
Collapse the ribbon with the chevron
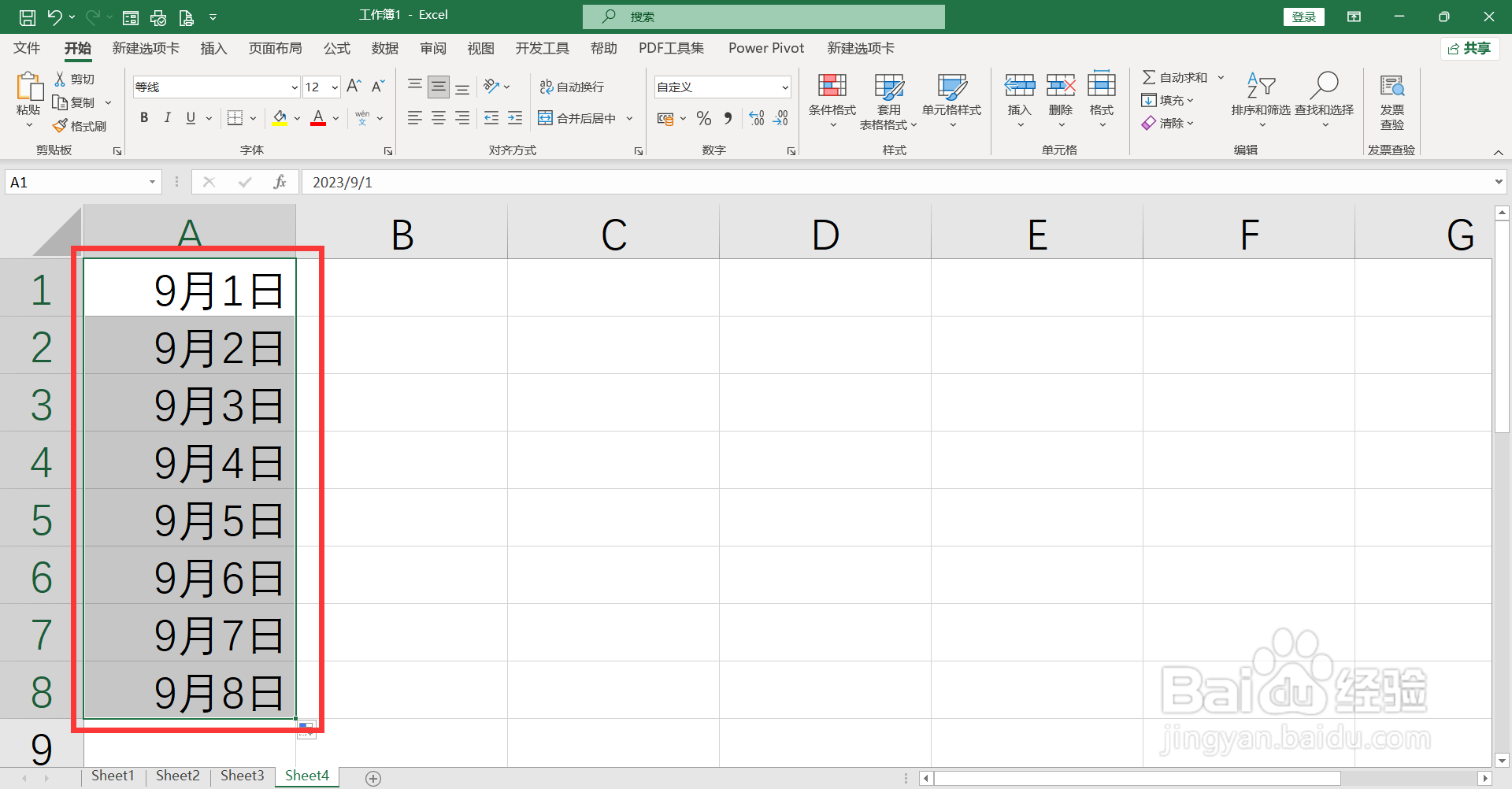click(x=1498, y=152)
